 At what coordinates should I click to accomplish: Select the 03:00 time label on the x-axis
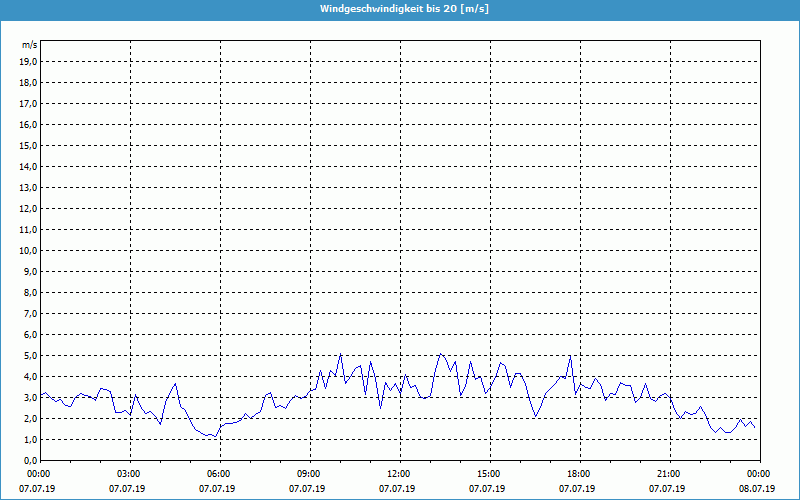[129, 473]
